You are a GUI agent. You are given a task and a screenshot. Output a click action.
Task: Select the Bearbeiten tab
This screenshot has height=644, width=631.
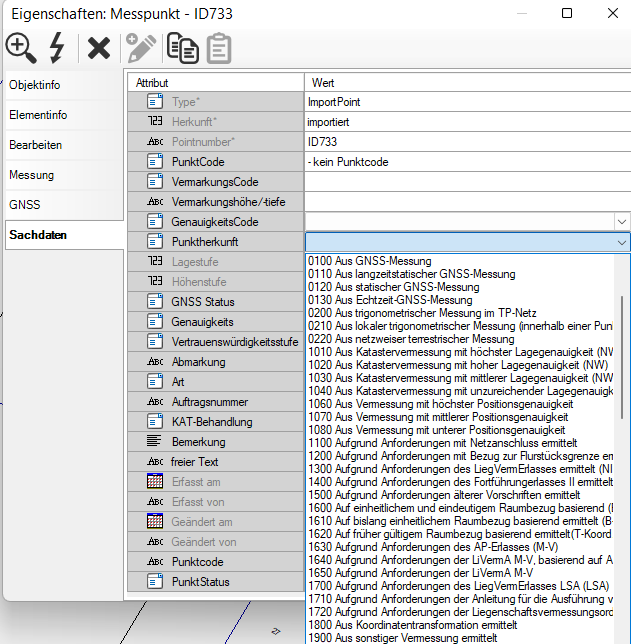coord(36,145)
